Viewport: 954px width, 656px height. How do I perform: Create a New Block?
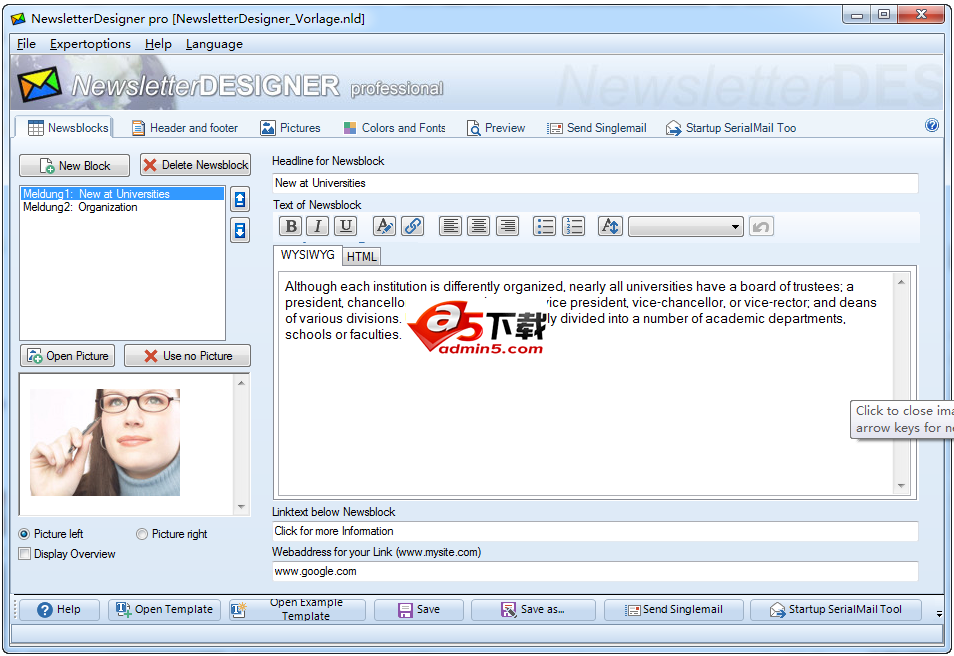(x=74, y=166)
